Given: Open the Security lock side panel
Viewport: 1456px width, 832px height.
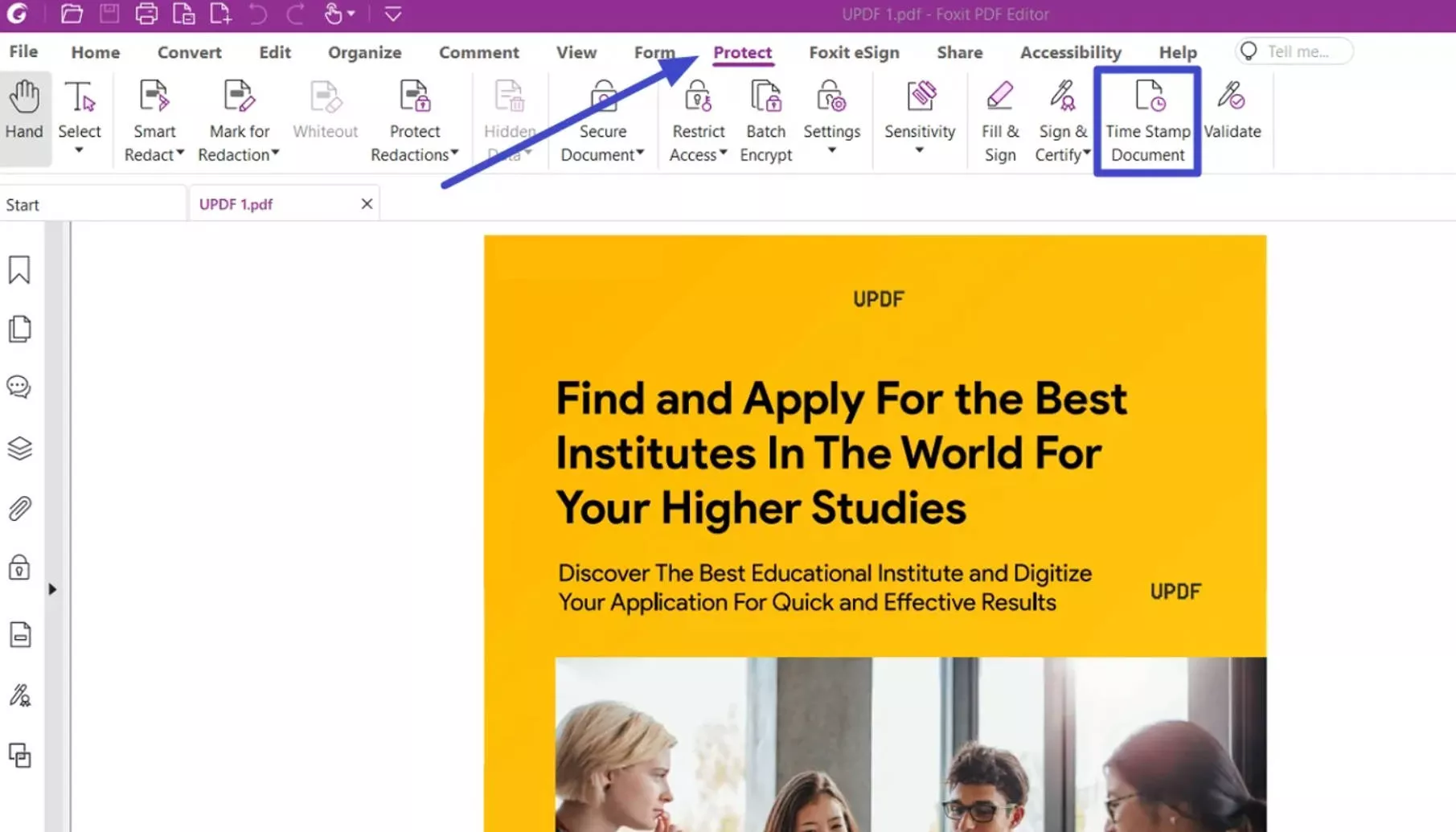Looking at the screenshot, I should pyautogui.click(x=19, y=568).
